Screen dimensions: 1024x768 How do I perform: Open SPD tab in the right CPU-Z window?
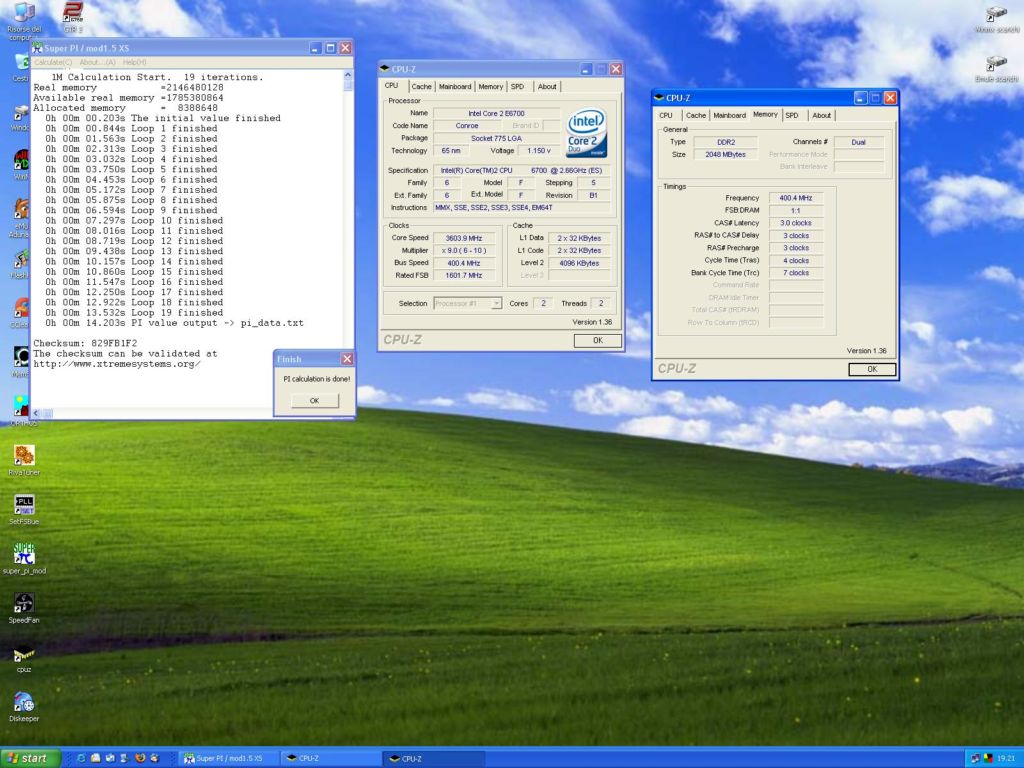pyautogui.click(x=792, y=115)
